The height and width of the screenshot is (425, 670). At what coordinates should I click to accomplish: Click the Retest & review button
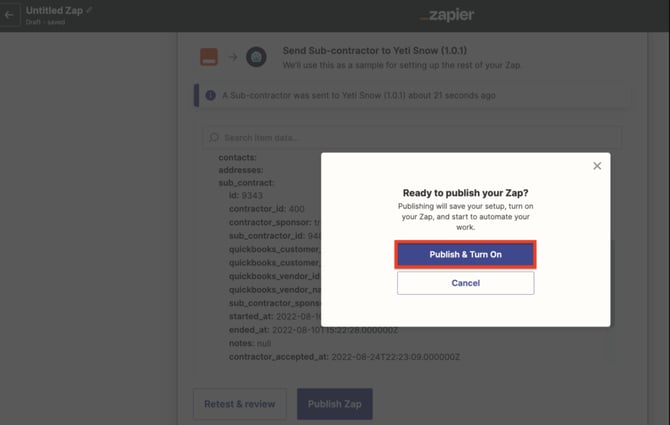tap(237, 404)
